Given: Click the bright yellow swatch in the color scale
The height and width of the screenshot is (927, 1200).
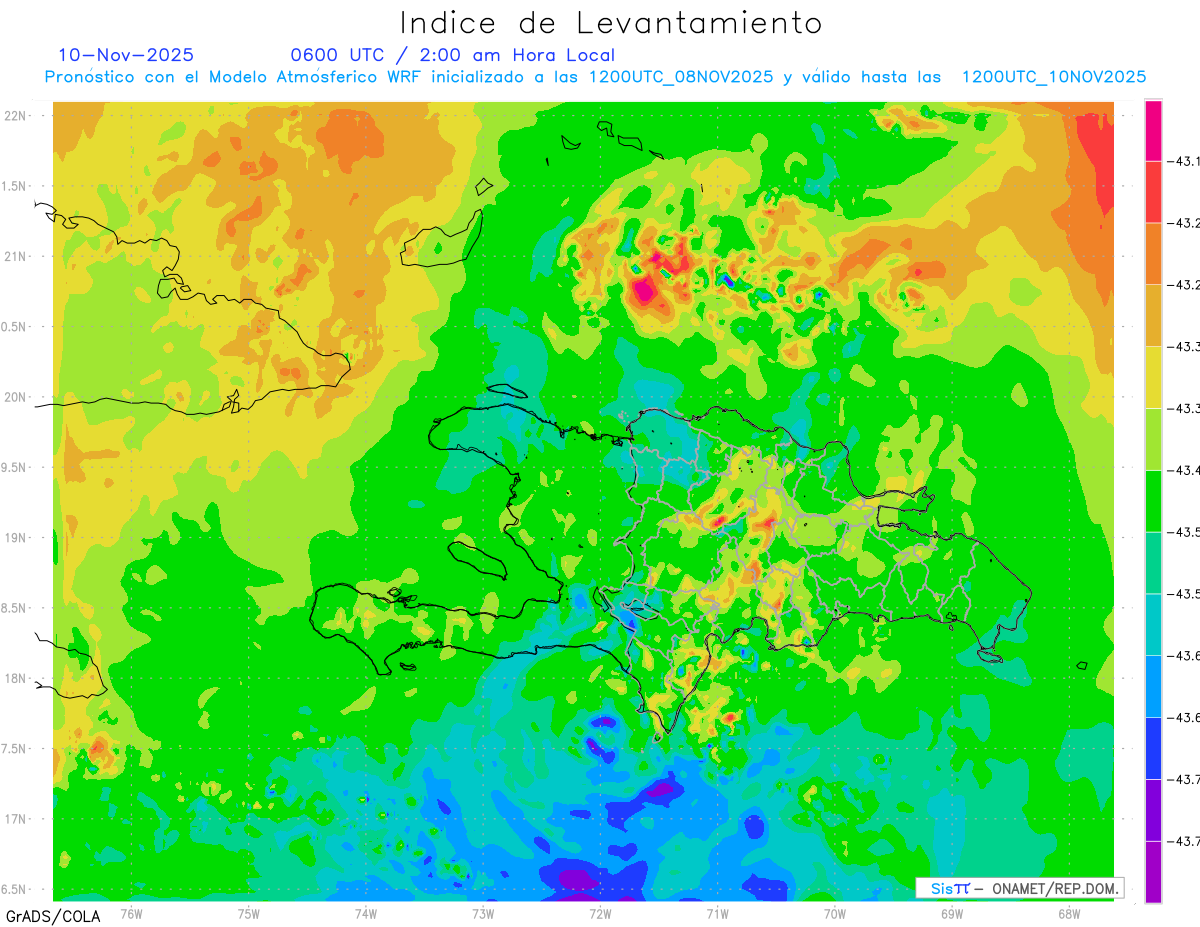Looking at the screenshot, I should [1153, 377].
